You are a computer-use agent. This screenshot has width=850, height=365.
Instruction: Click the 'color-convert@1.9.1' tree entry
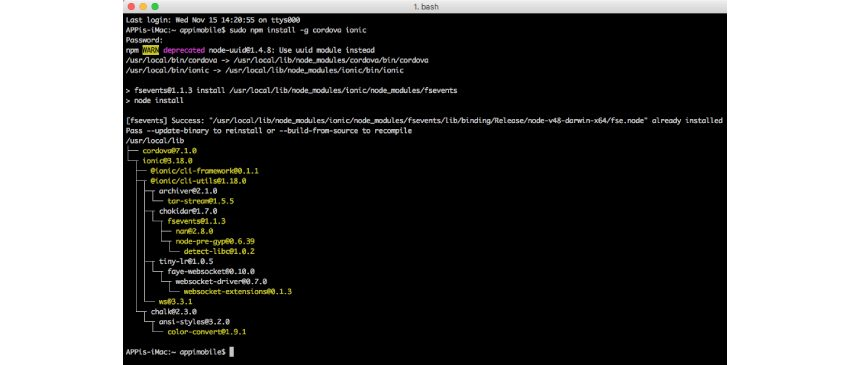[207, 331]
